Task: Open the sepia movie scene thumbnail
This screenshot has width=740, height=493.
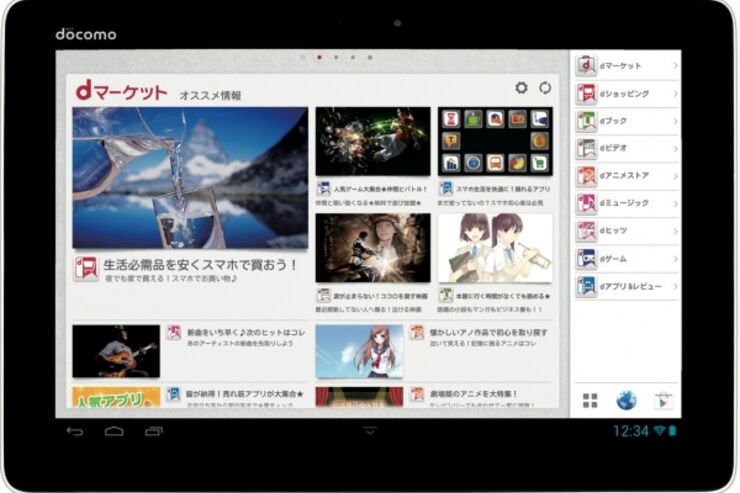Action: pos(373,248)
